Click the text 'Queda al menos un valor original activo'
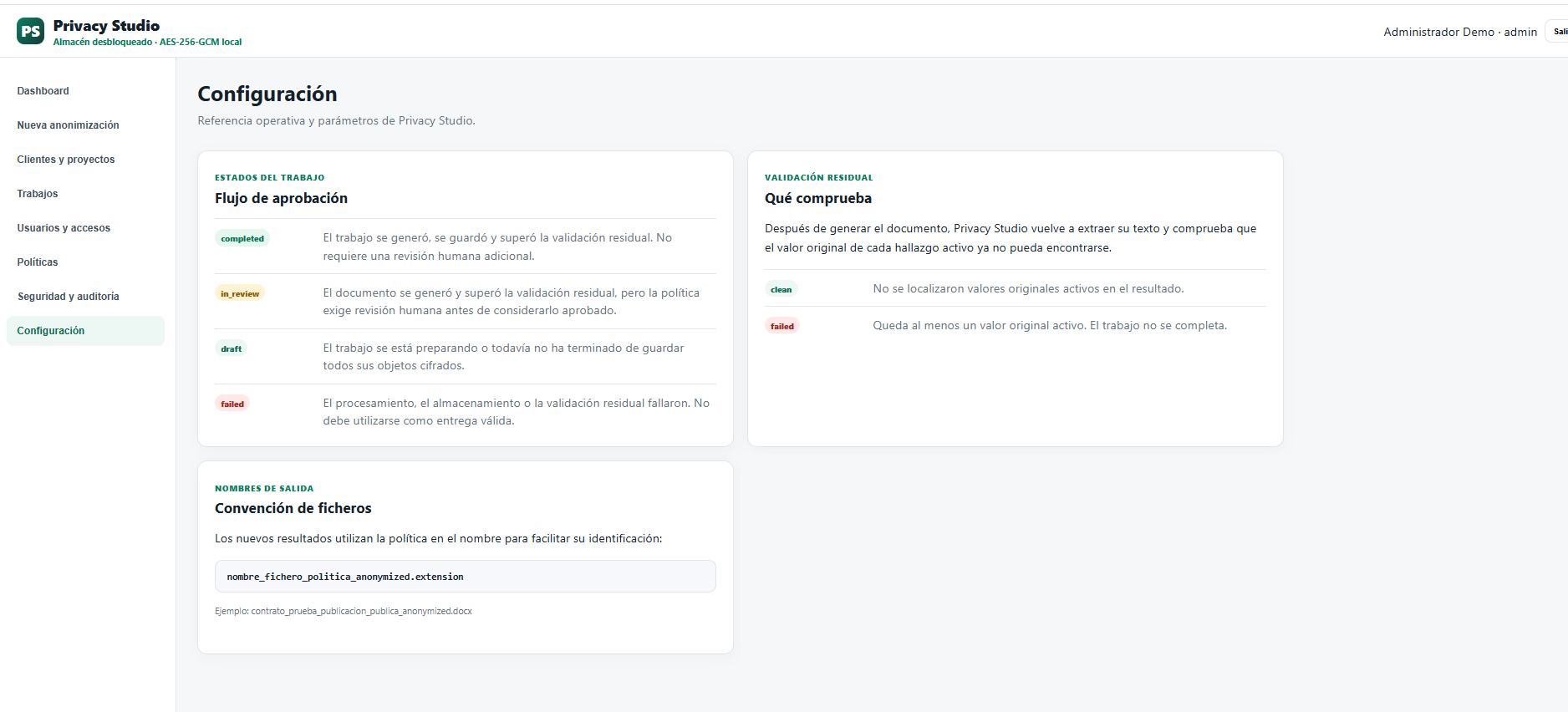Image resolution: width=1568 pixels, height=712 pixels. pos(1050,325)
